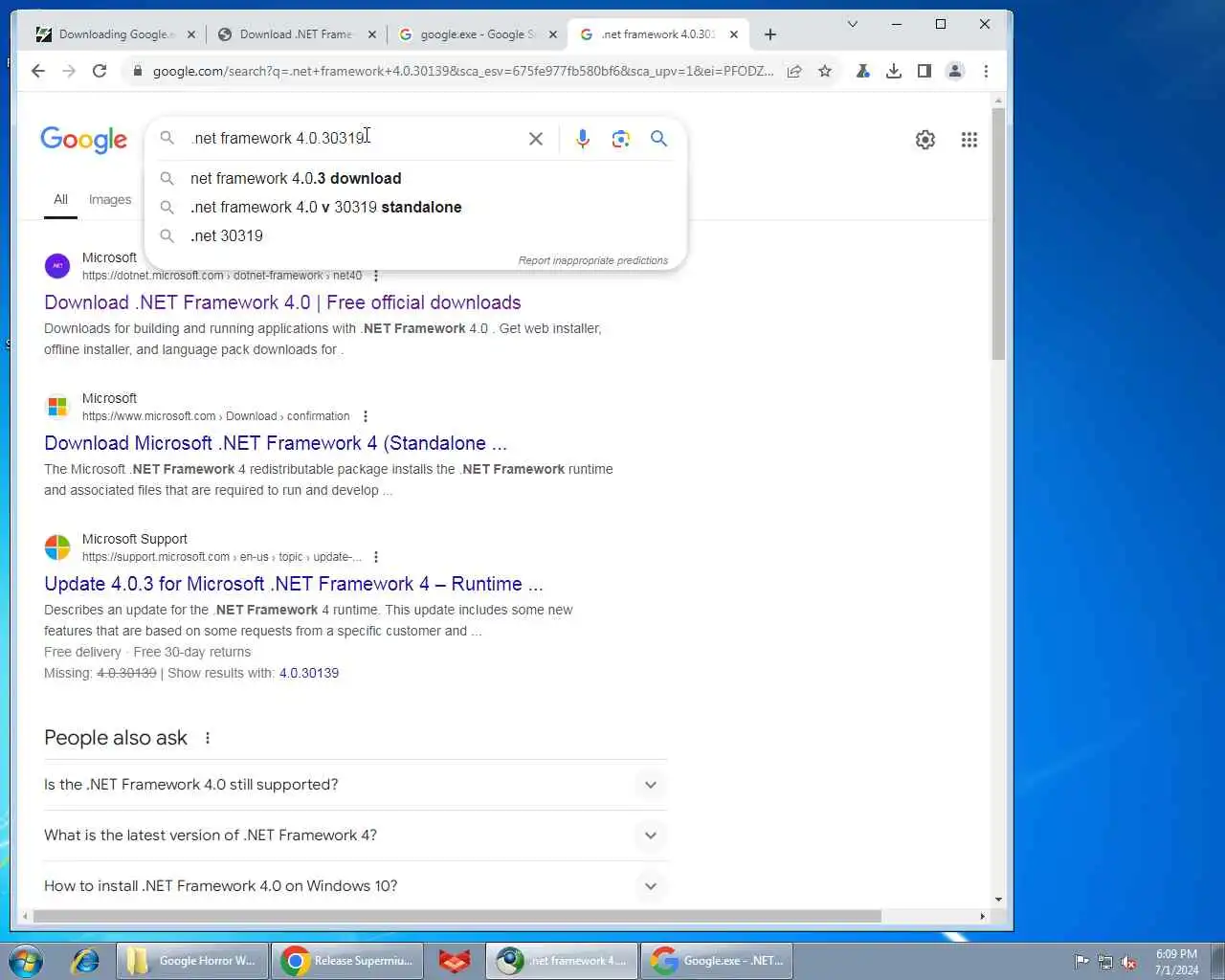The width and height of the screenshot is (1225, 980).
Task: Open a new browser tab
Action: coord(770,34)
